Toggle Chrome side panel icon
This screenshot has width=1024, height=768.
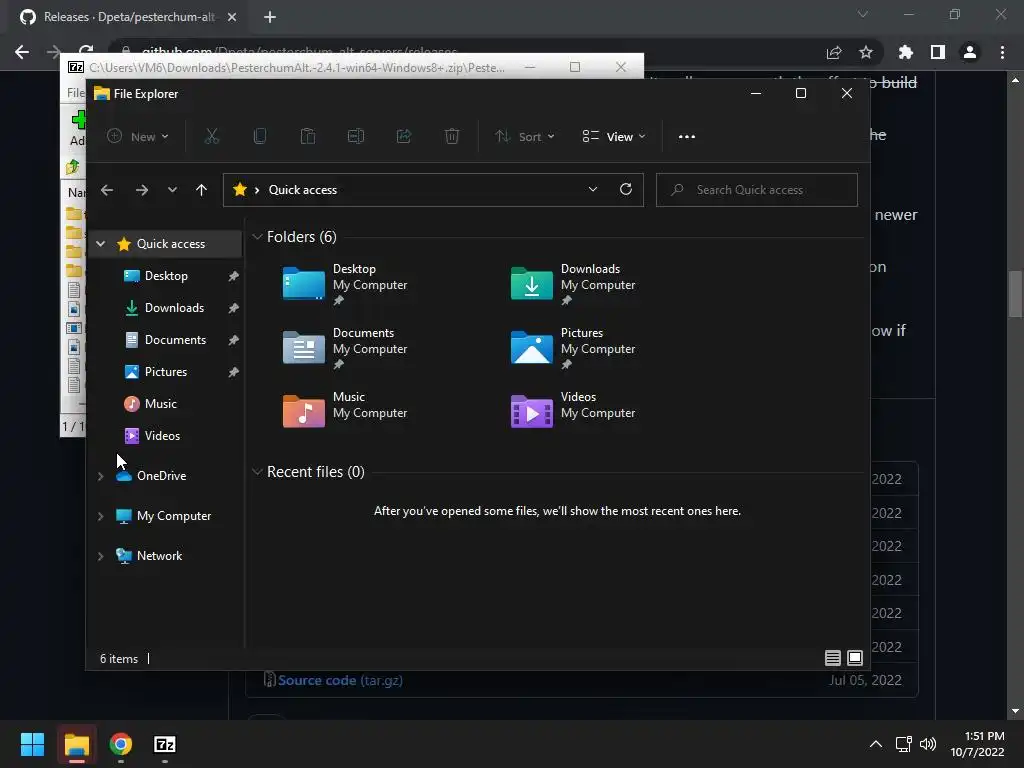938,52
